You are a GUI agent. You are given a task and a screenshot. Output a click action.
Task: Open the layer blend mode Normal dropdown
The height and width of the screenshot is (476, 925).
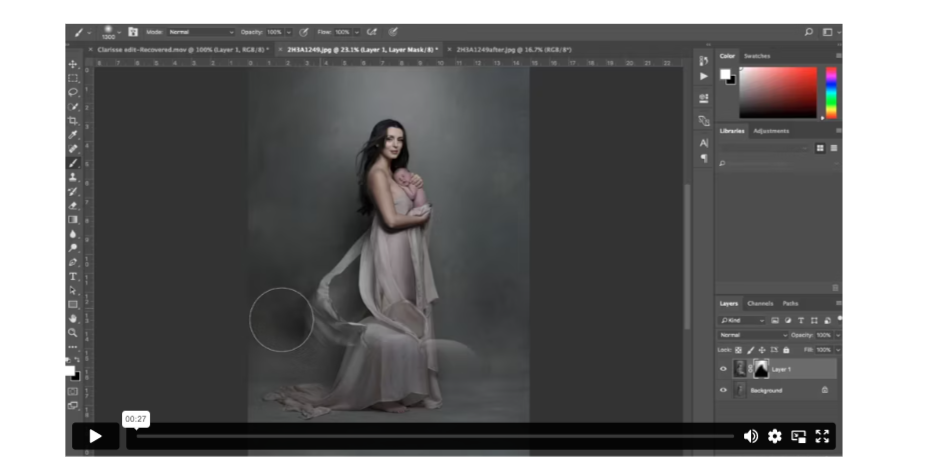(752, 335)
